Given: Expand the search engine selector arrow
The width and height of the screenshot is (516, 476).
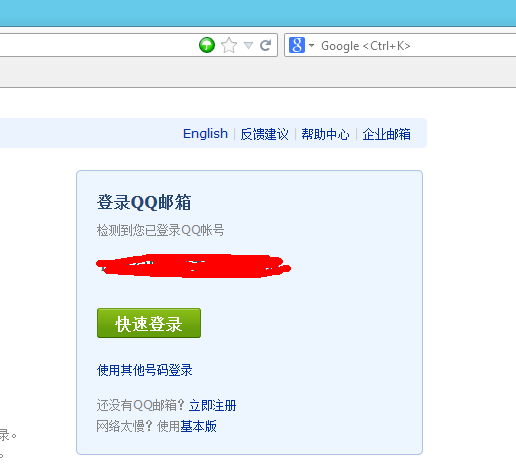Looking at the screenshot, I should pos(312,45).
